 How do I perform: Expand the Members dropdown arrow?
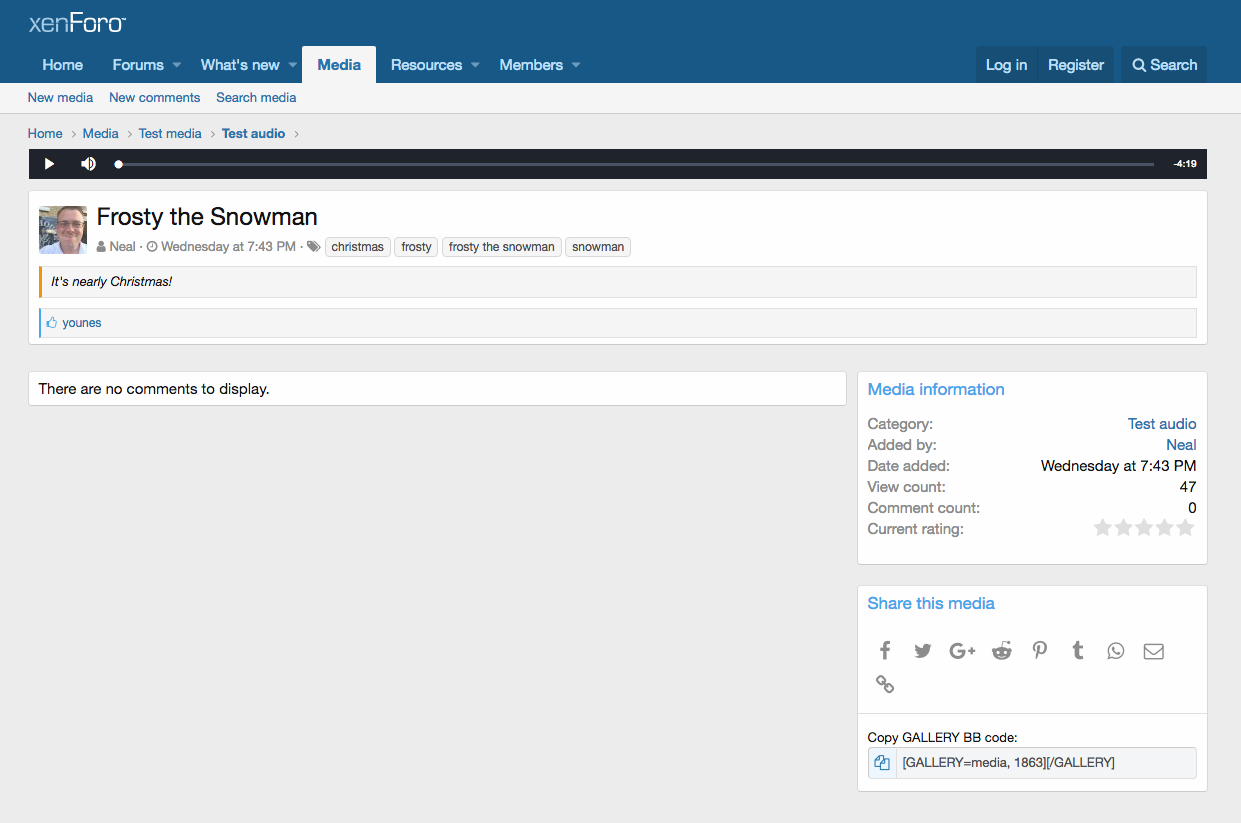coord(576,65)
